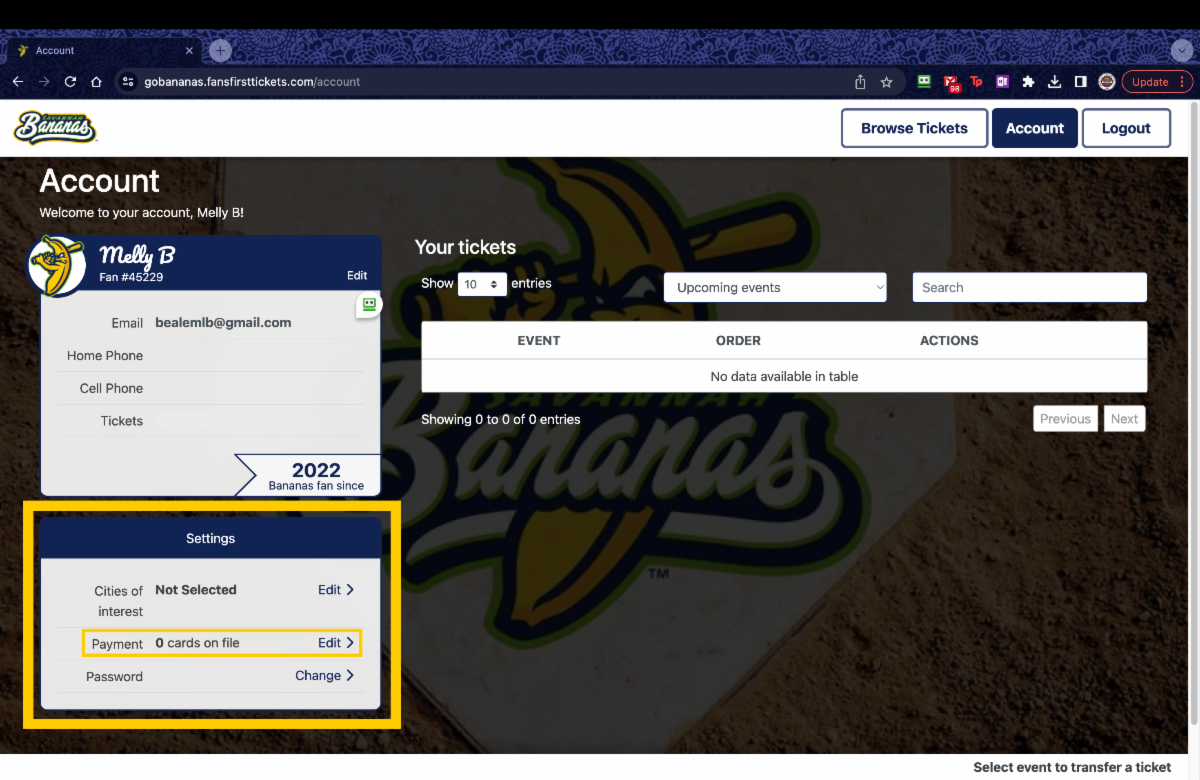Click the address bar URL
This screenshot has height=780, width=1200.
(253, 82)
